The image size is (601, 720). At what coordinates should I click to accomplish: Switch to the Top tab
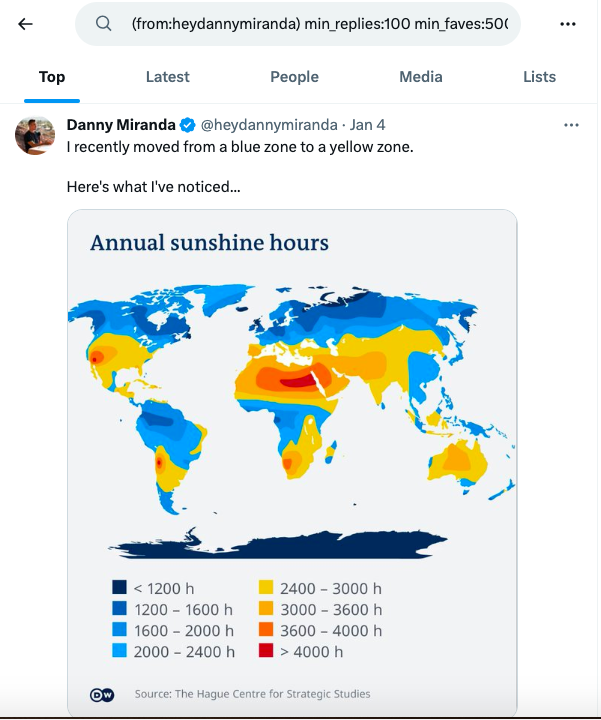click(52, 77)
